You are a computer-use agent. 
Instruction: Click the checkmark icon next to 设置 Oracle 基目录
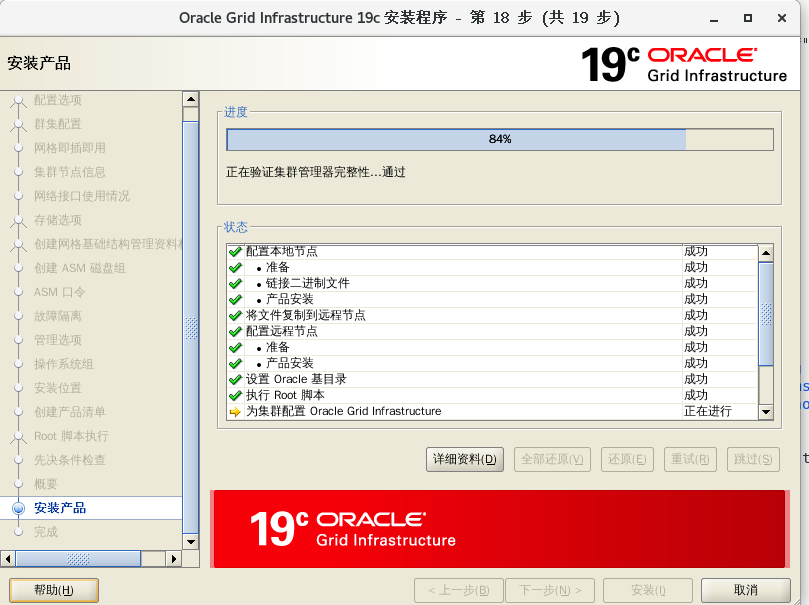coord(235,379)
